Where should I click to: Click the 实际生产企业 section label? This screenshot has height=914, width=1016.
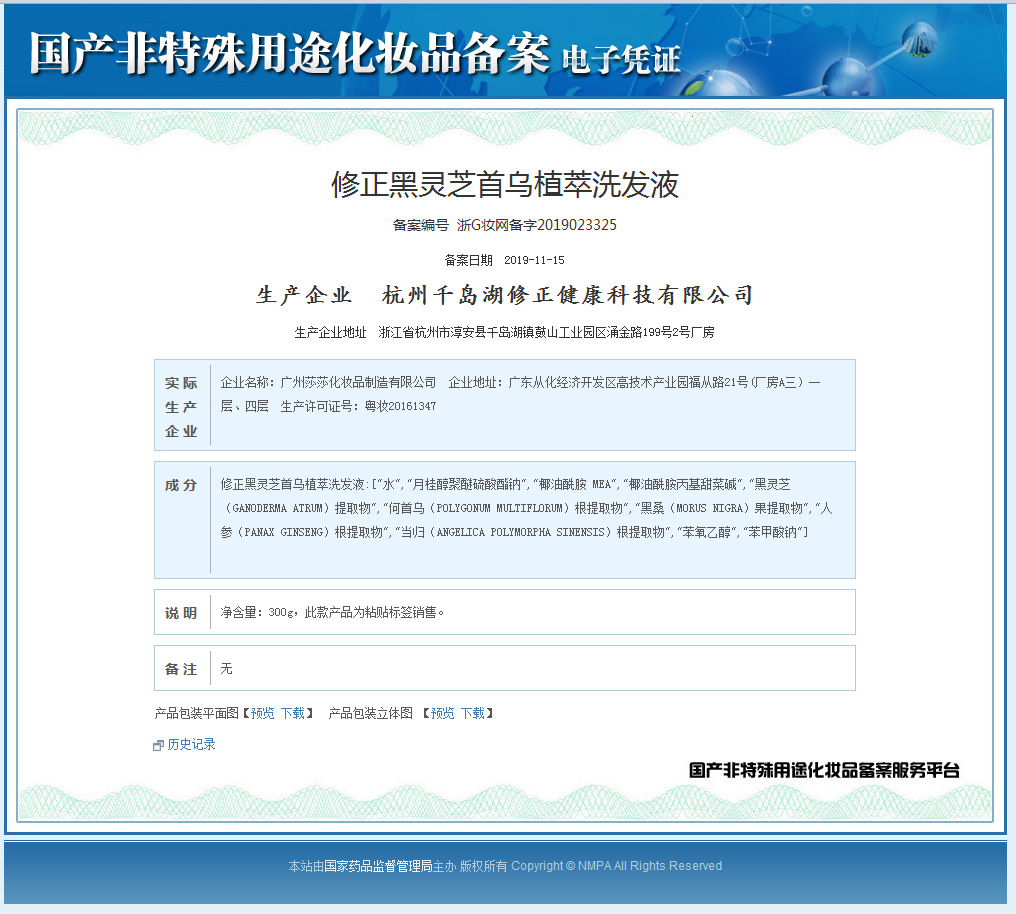tap(181, 407)
